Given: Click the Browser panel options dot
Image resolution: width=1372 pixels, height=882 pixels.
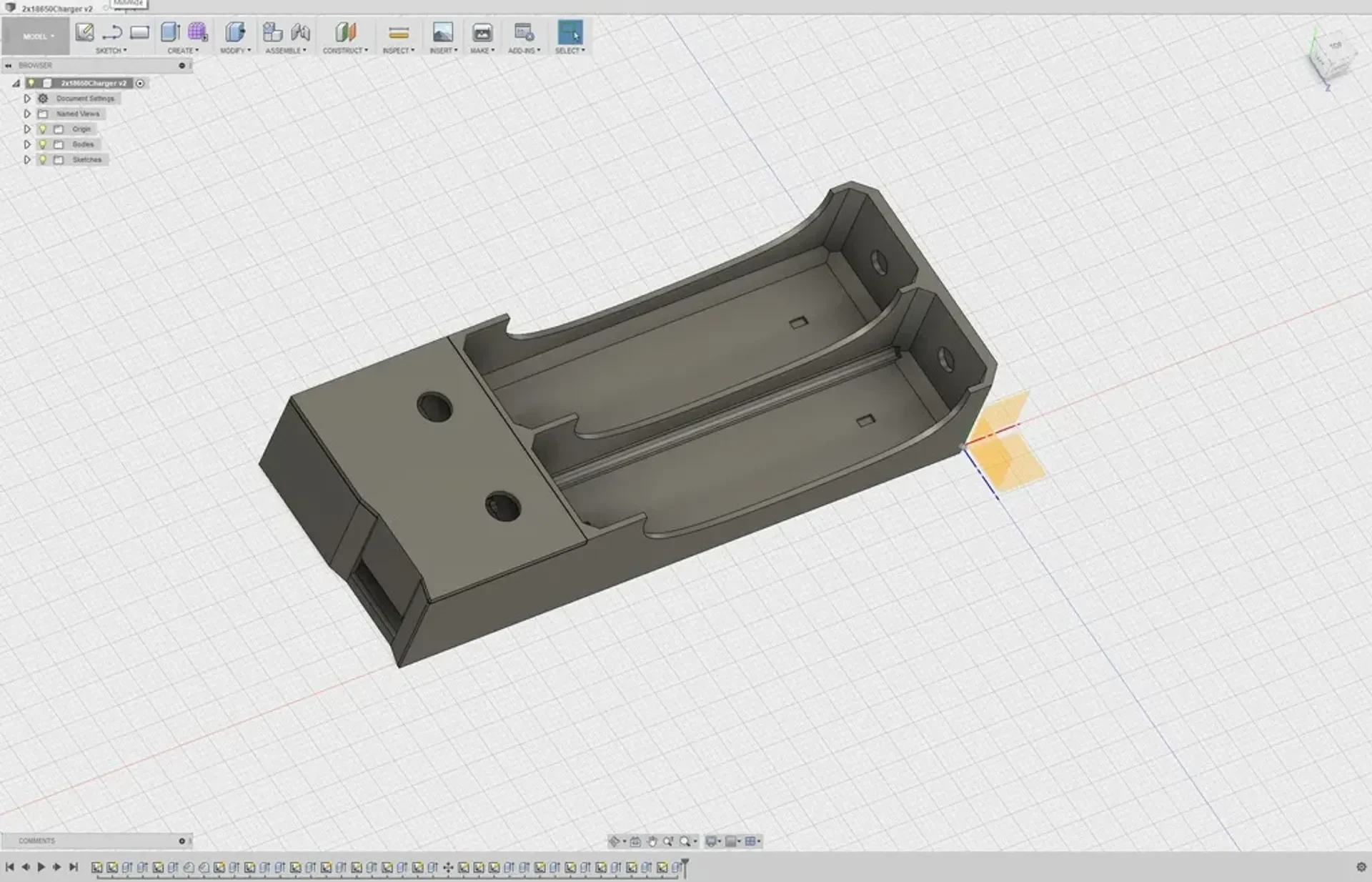Looking at the screenshot, I should tap(182, 66).
